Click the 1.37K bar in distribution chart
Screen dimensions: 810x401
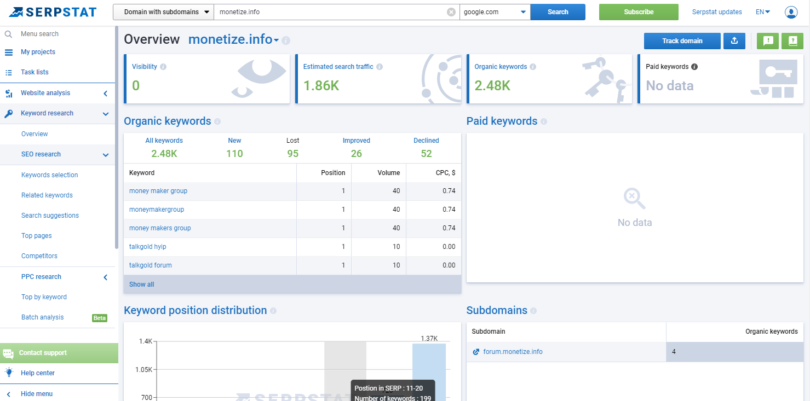click(429, 372)
